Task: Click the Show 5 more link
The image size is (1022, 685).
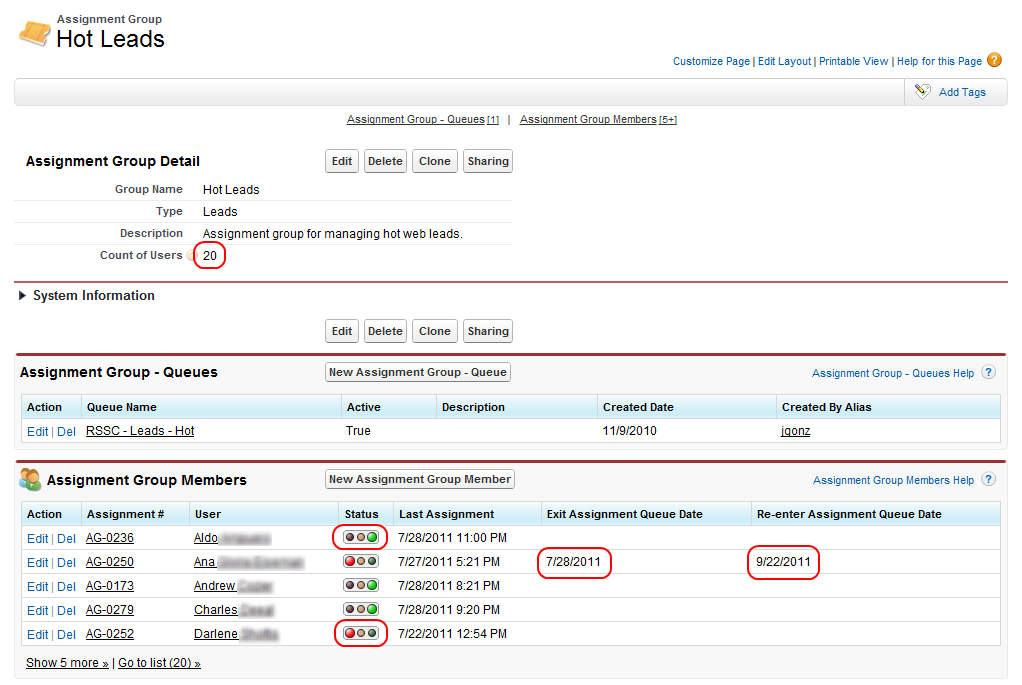Action: (x=62, y=663)
